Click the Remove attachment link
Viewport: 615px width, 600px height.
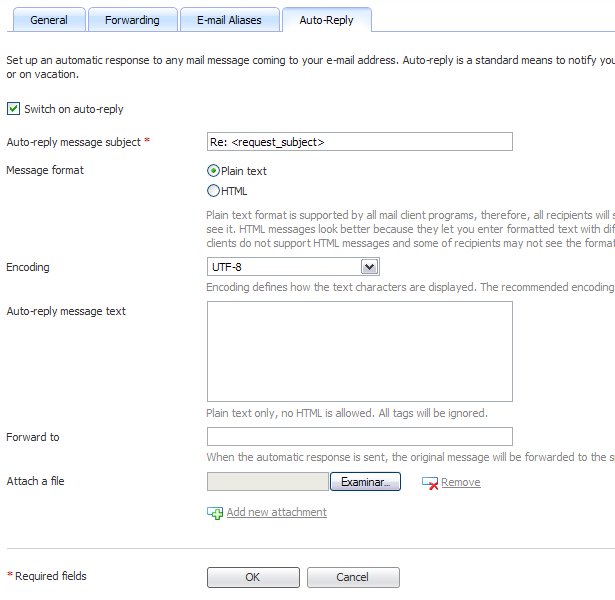pos(460,482)
